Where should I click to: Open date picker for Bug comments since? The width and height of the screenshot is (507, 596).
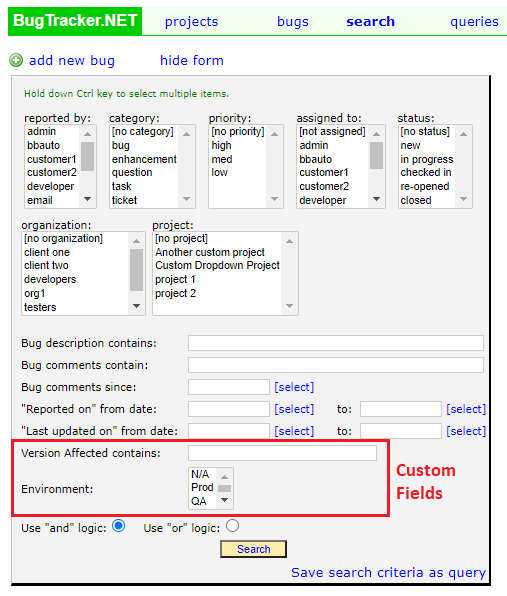tap(294, 387)
